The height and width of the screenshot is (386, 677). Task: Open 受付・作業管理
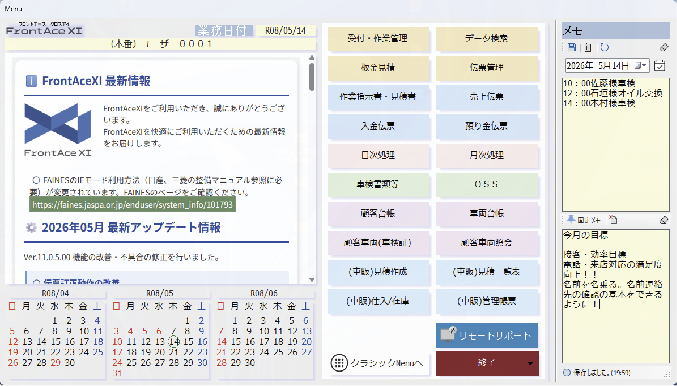(x=378, y=38)
